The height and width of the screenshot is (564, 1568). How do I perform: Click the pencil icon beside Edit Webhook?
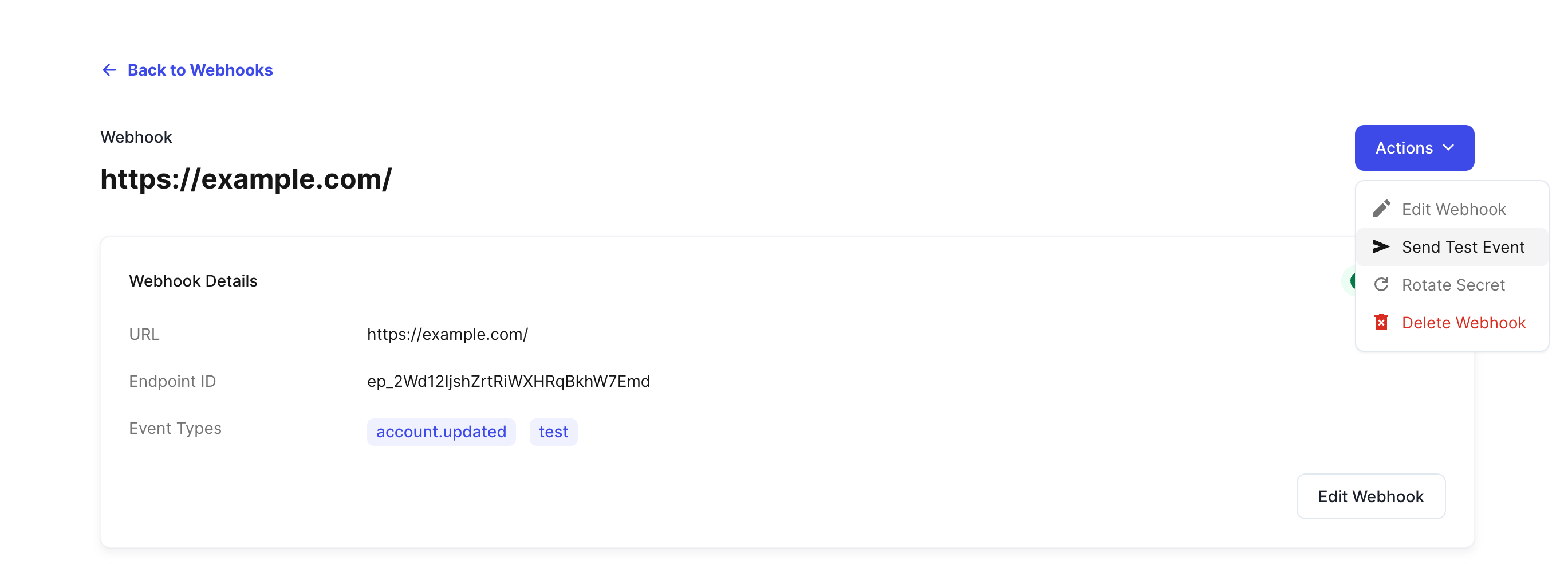pyautogui.click(x=1381, y=209)
